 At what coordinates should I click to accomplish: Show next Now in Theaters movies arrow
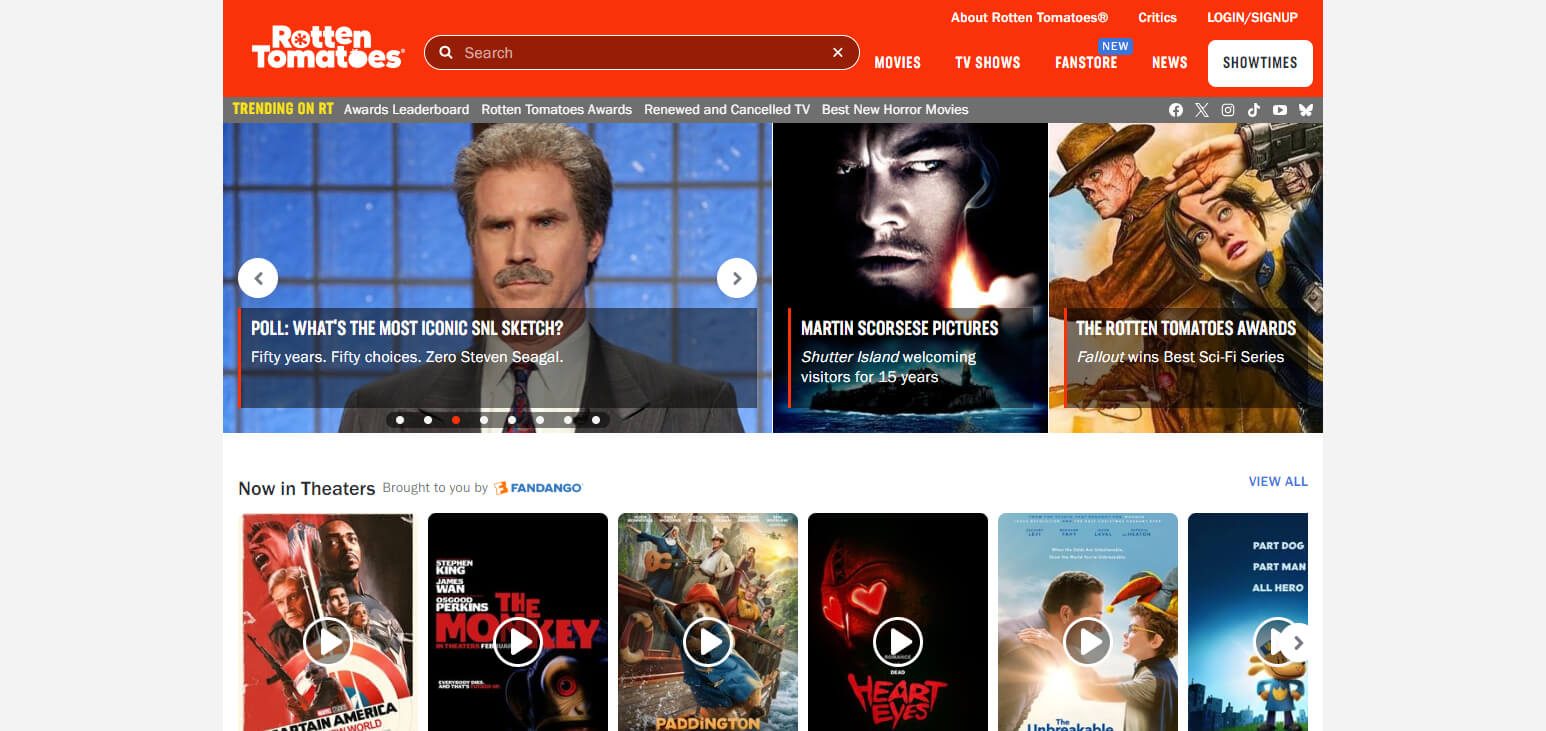pyautogui.click(x=1297, y=643)
